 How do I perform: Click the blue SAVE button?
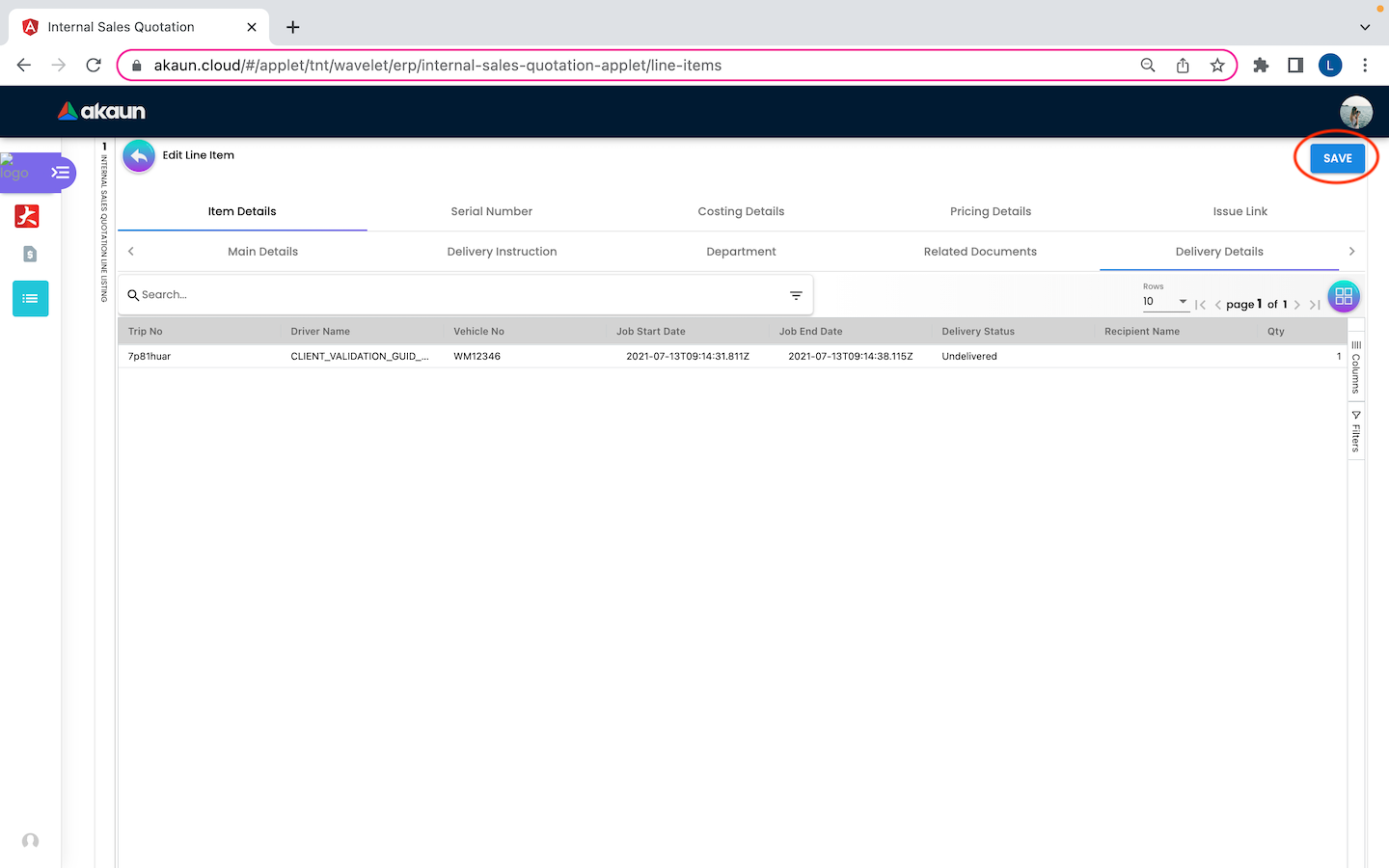pos(1337,158)
